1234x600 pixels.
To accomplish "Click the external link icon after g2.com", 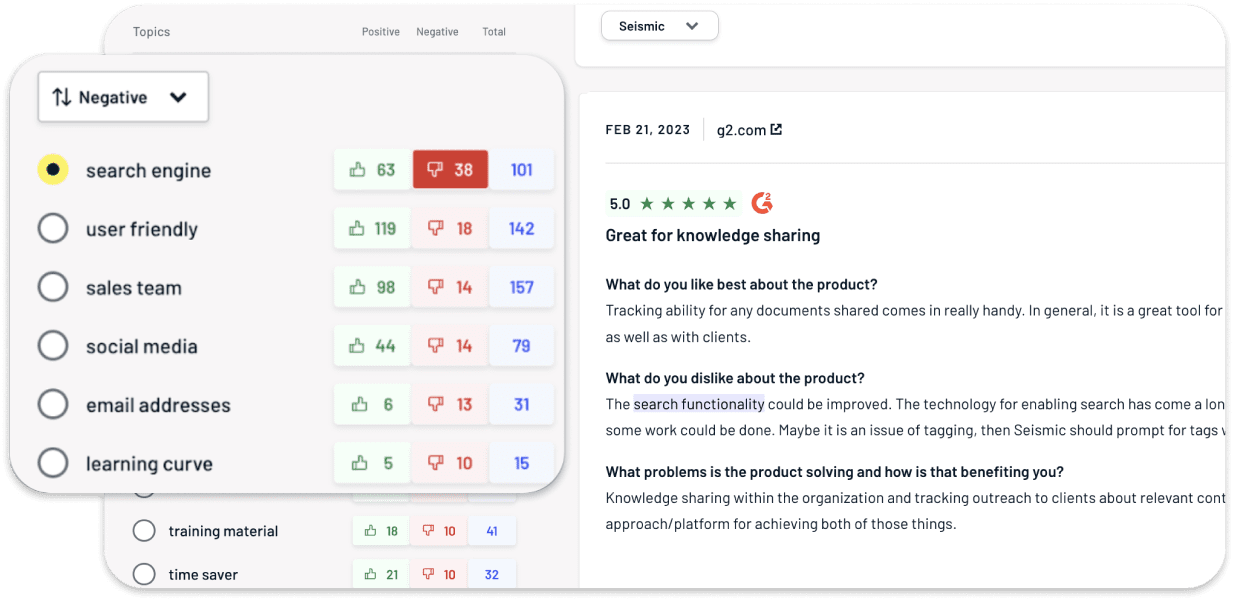I will [776, 129].
